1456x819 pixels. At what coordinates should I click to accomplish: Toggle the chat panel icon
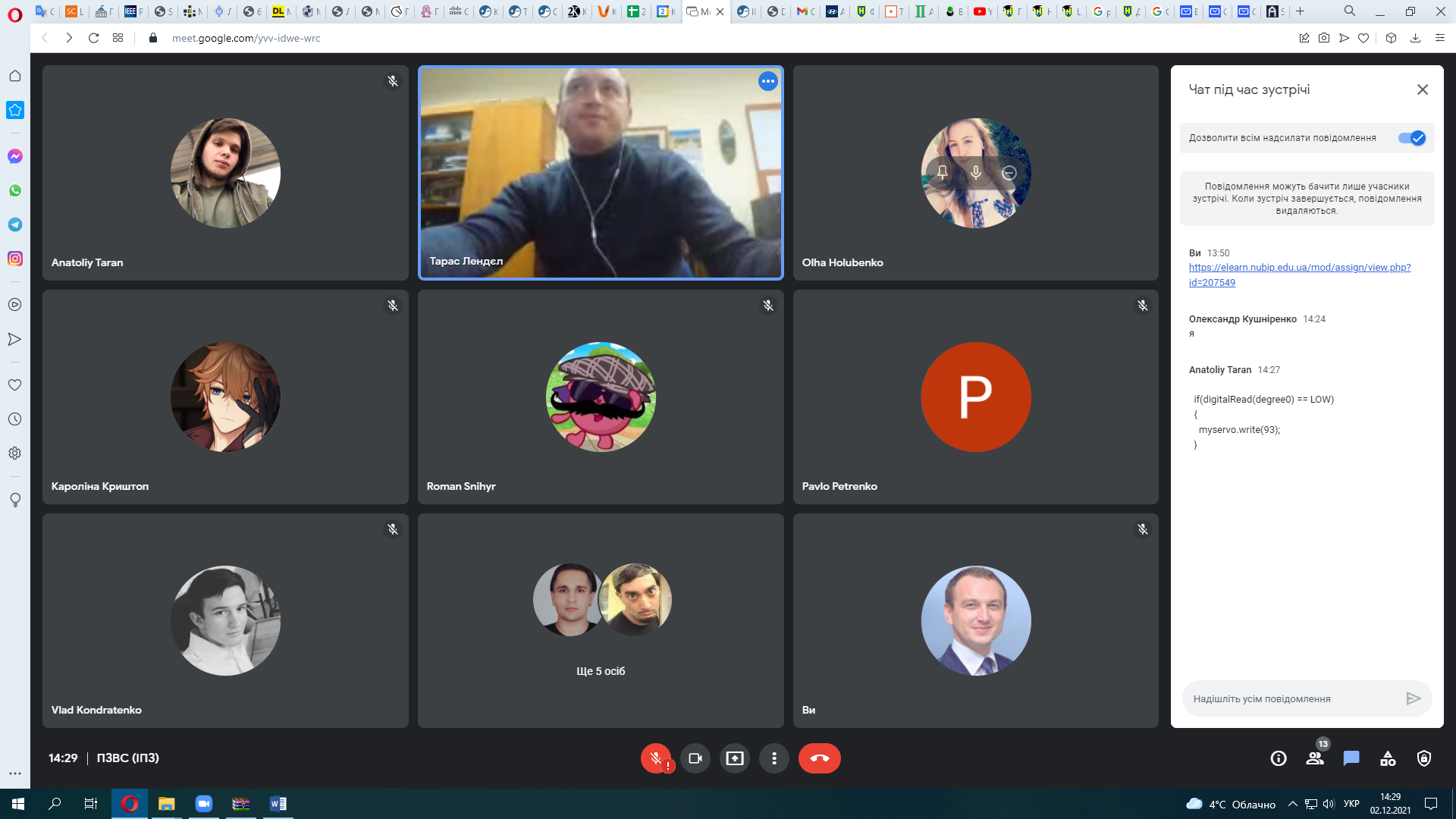point(1351,758)
